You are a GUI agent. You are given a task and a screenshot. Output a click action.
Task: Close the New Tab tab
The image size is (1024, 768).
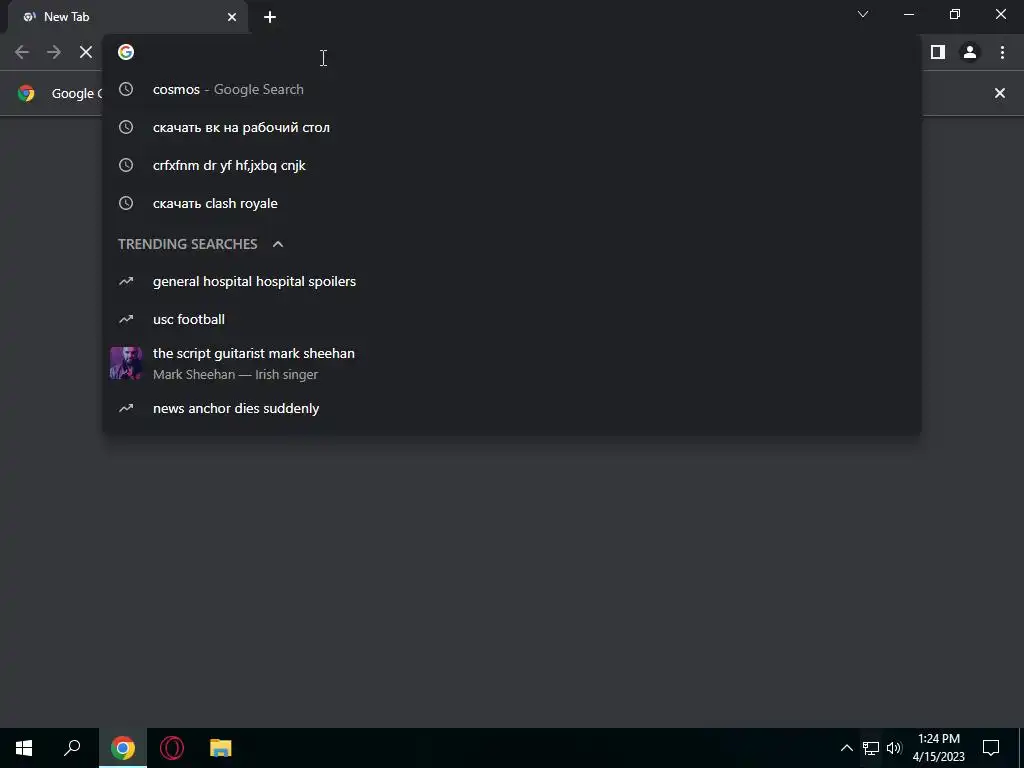point(232,17)
